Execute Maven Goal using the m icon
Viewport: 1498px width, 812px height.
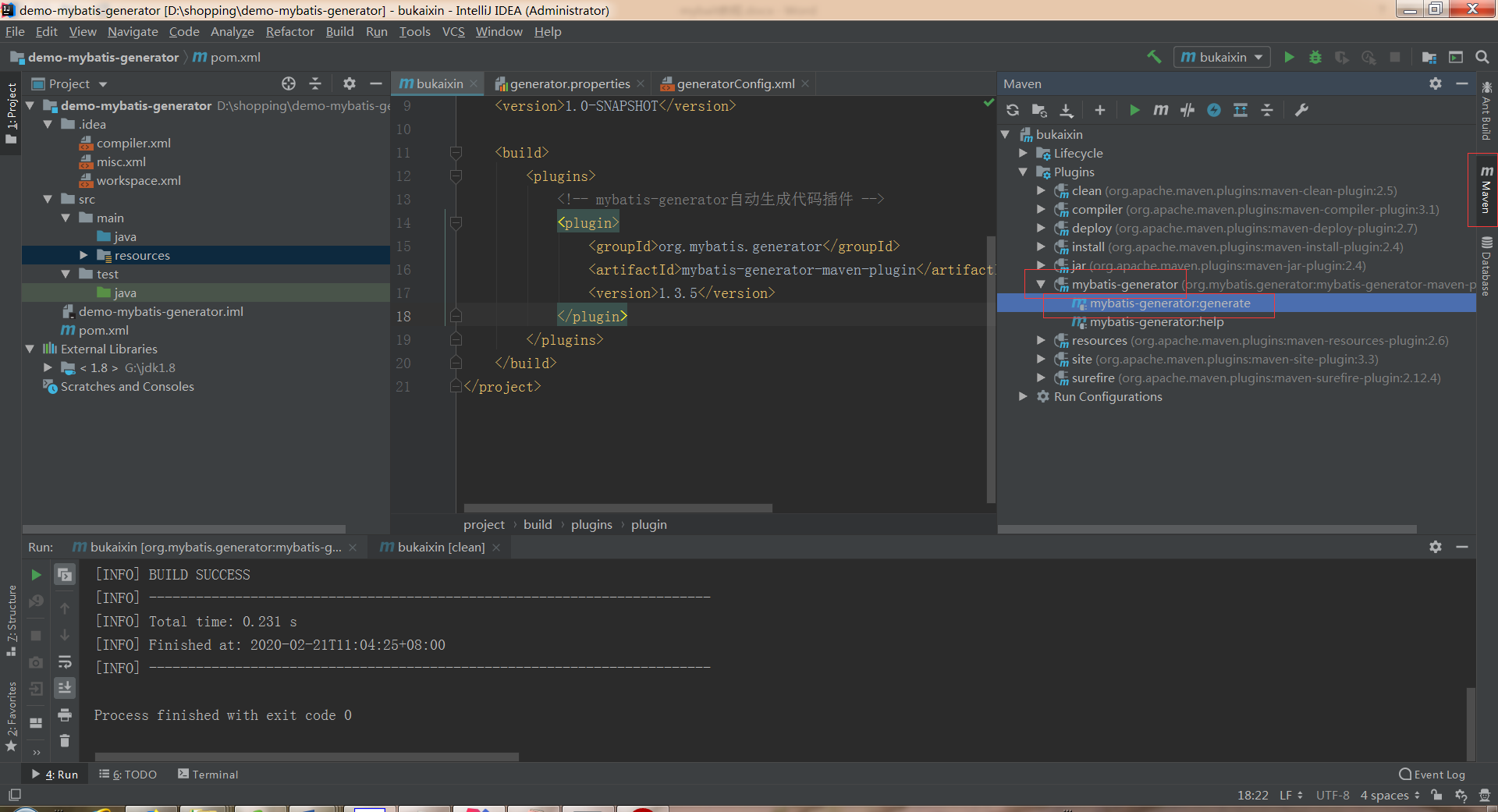coord(1160,110)
